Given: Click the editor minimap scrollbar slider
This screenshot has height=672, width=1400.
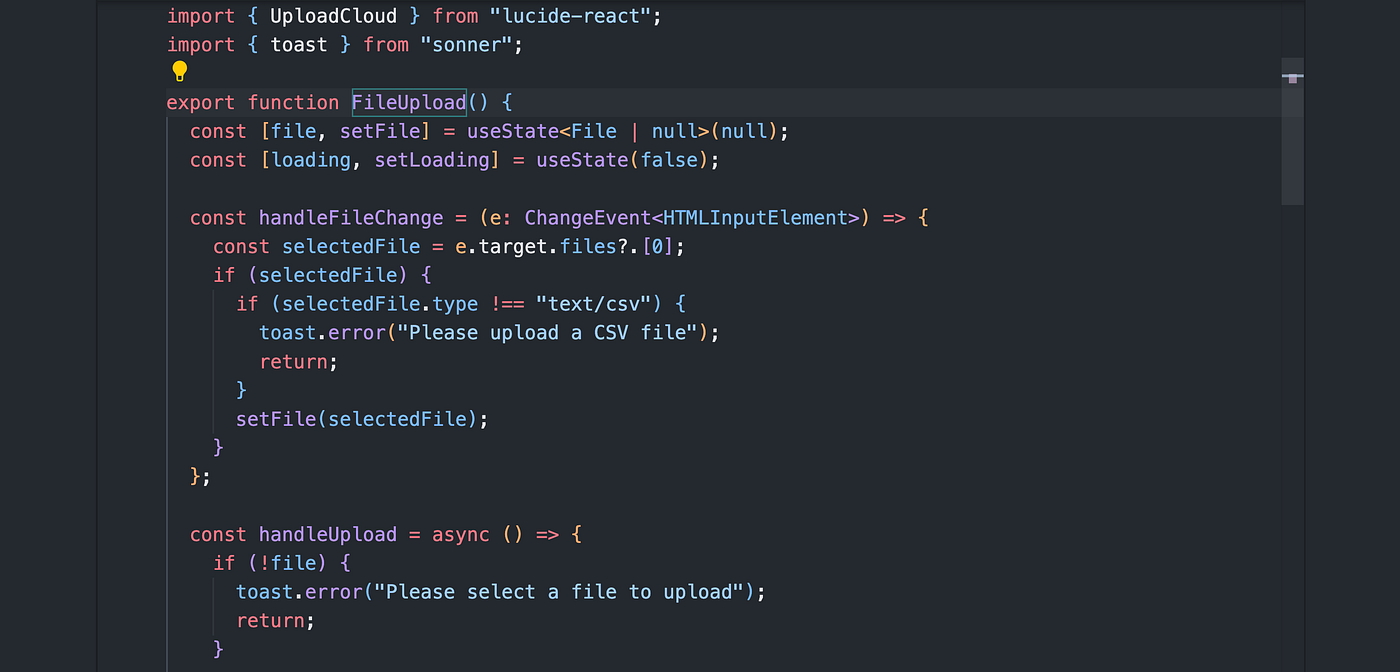Looking at the screenshot, I should (1292, 131).
